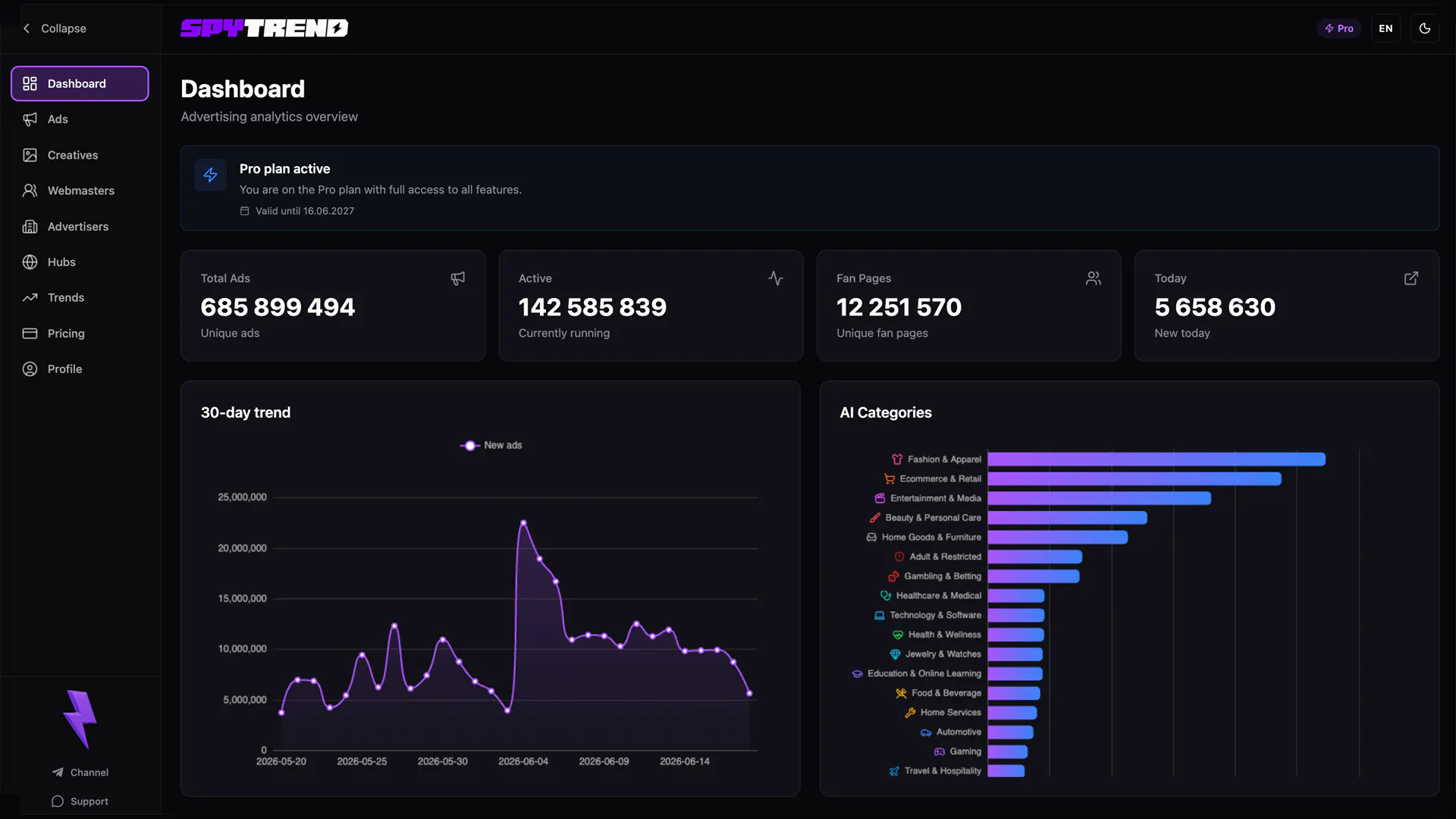
Task: Click the Profile user icon in sidebar
Action: coord(30,369)
